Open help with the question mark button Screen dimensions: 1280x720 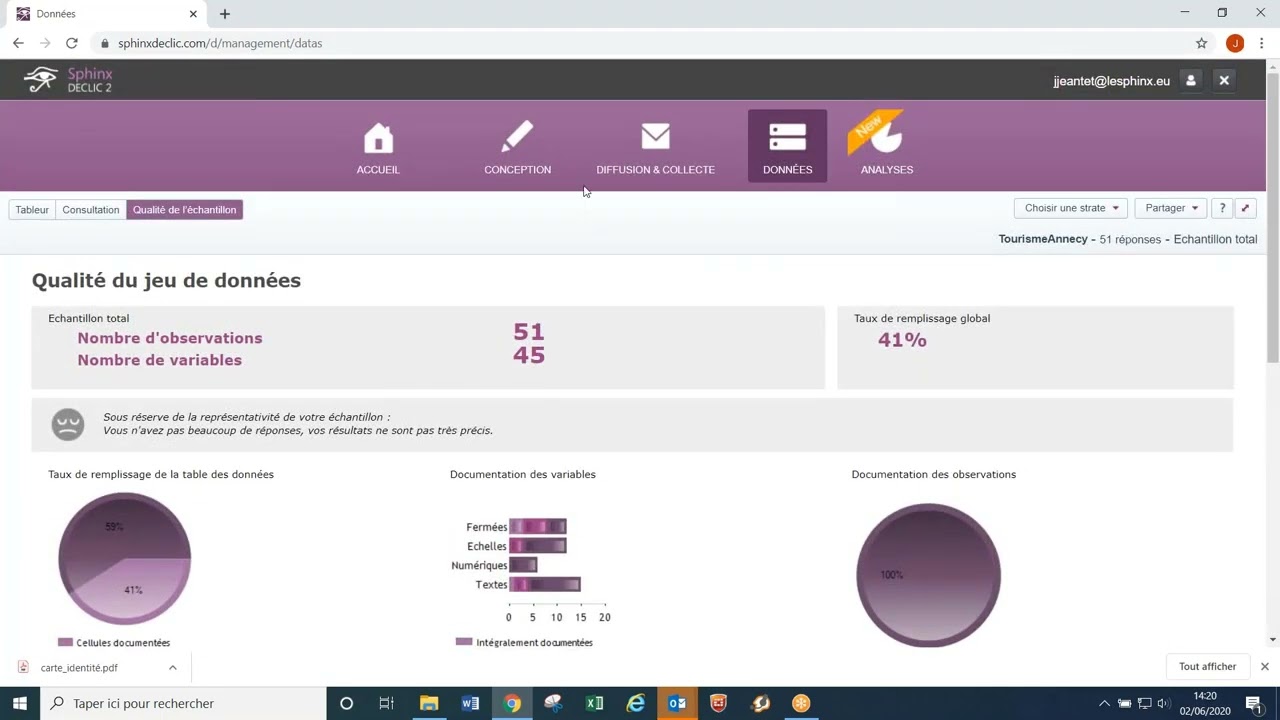(1222, 208)
